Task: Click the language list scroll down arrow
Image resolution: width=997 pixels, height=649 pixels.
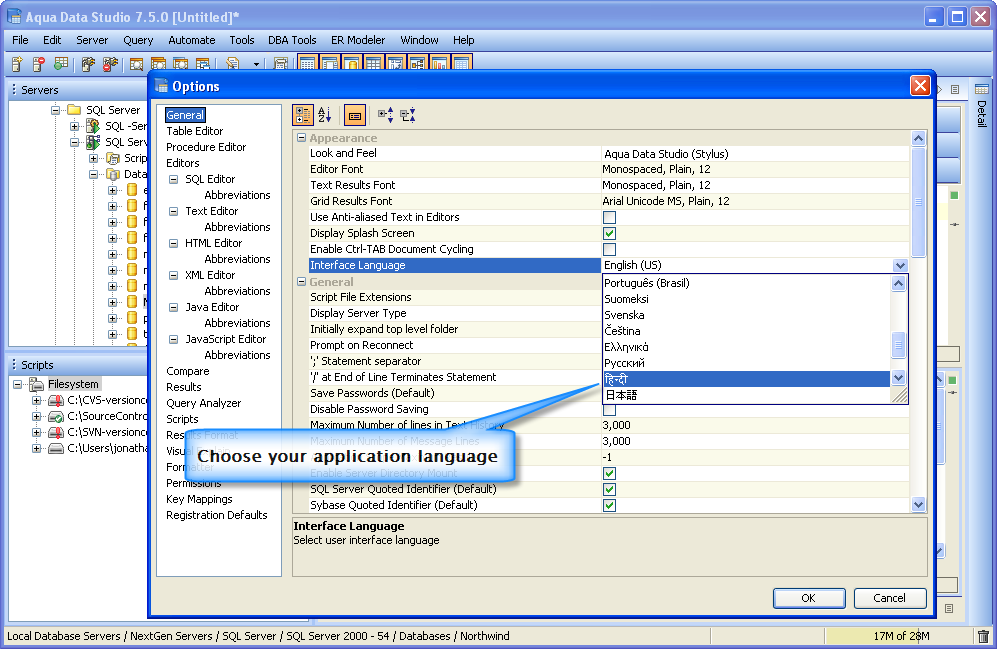Action: click(898, 378)
